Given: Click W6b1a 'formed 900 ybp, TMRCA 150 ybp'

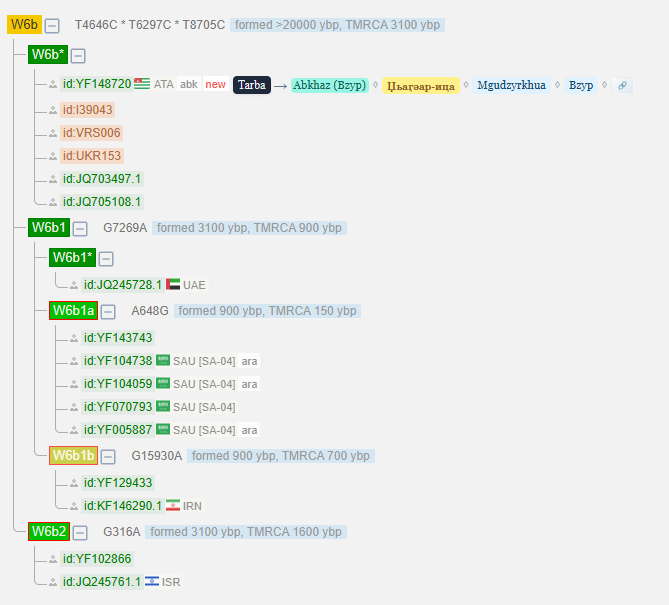Looking at the screenshot, I should [x=268, y=311].
